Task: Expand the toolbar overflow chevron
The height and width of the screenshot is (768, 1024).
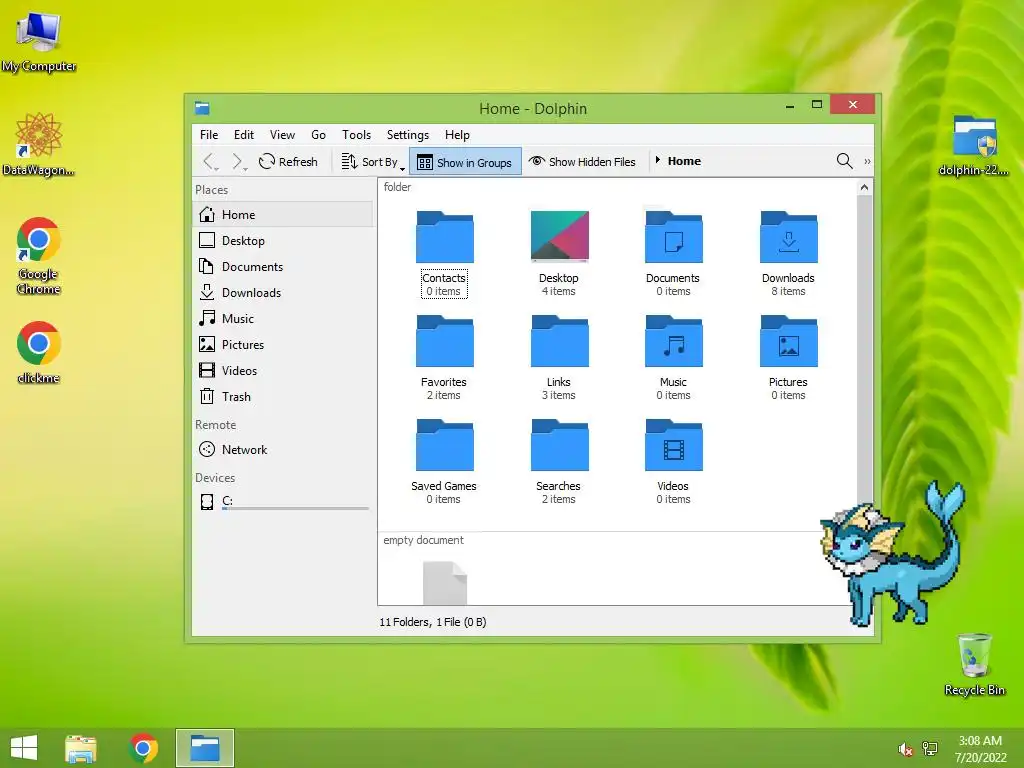Action: (x=867, y=161)
